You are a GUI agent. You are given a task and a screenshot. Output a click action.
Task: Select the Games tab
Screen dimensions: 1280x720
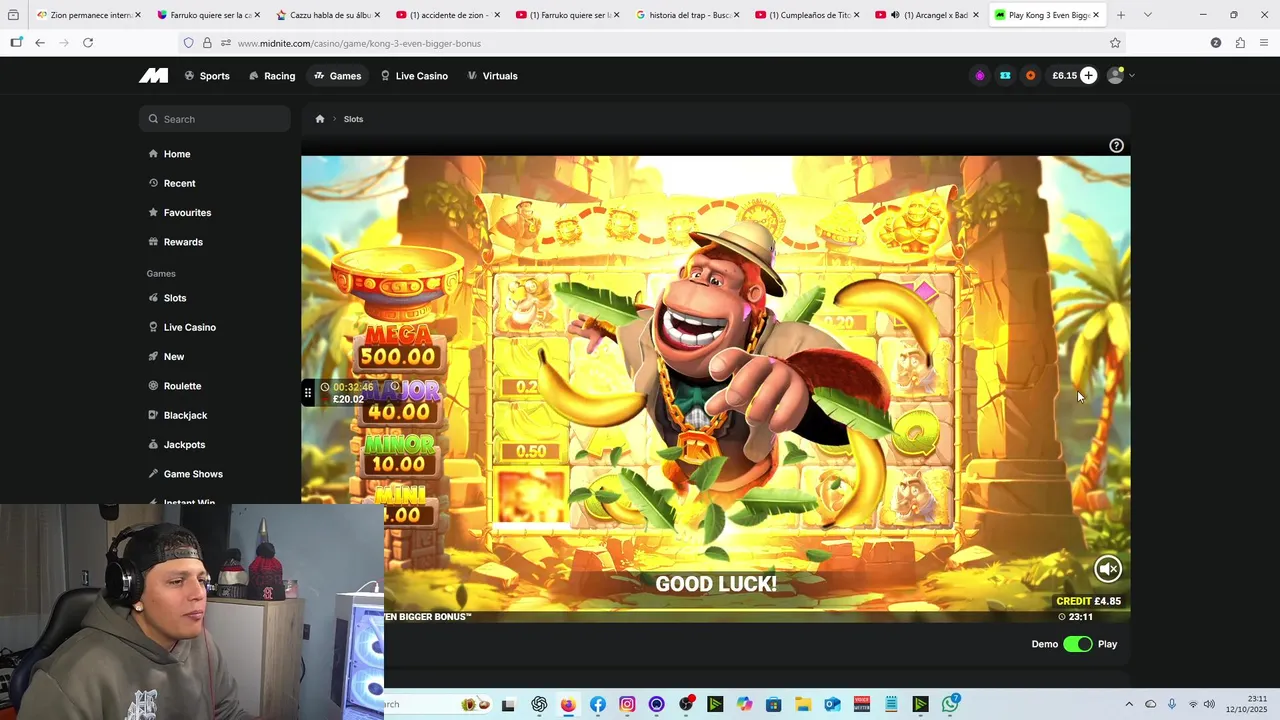click(x=337, y=76)
